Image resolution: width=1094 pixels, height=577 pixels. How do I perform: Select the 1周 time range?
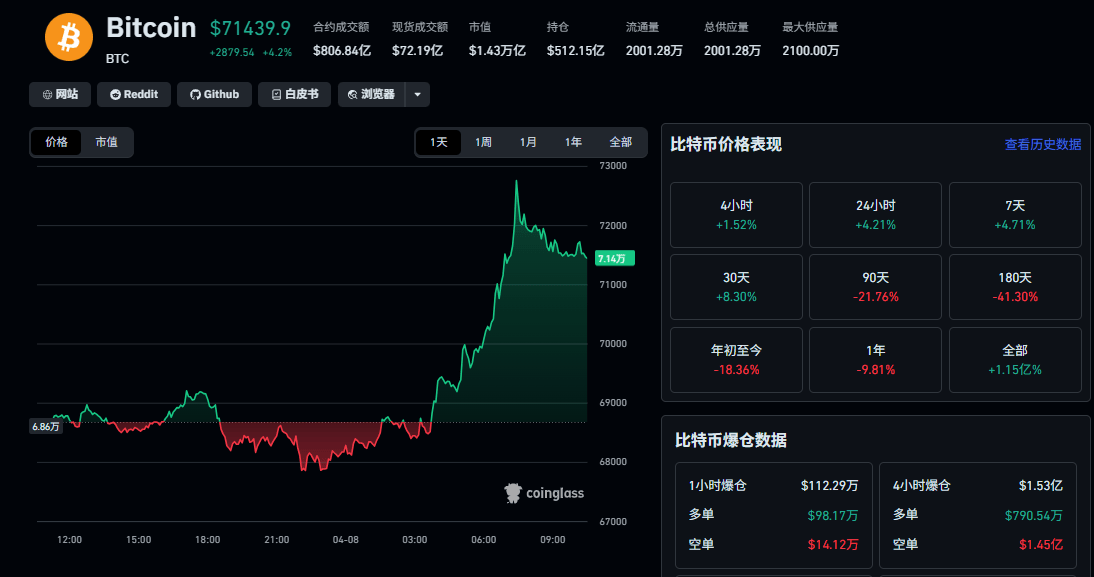point(483,142)
